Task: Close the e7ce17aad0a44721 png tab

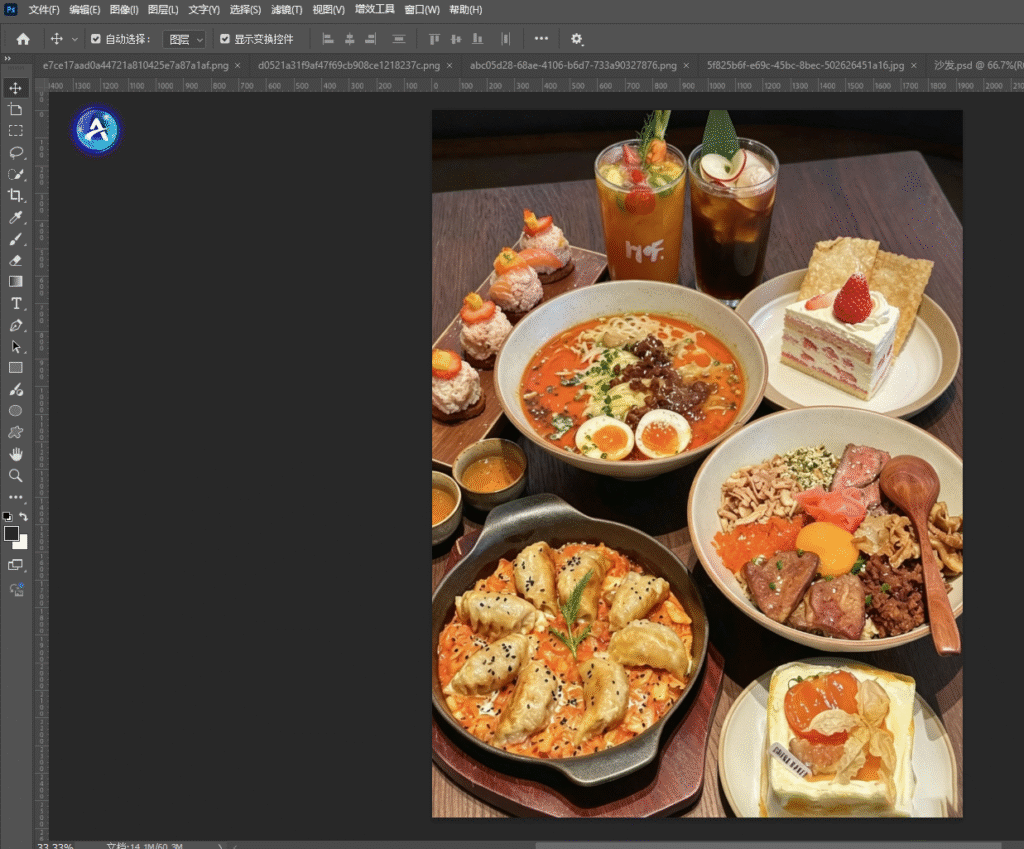Action: 238,65
